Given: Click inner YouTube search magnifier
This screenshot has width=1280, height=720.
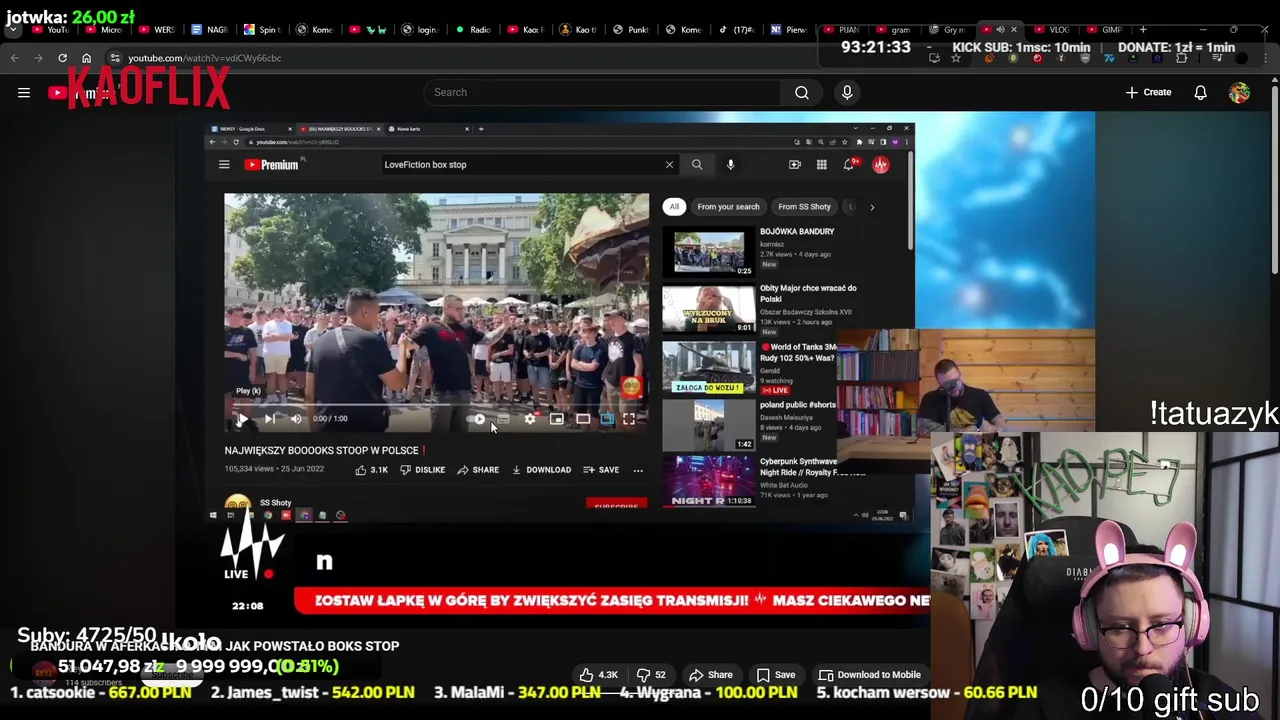Looking at the screenshot, I should 697,165.
